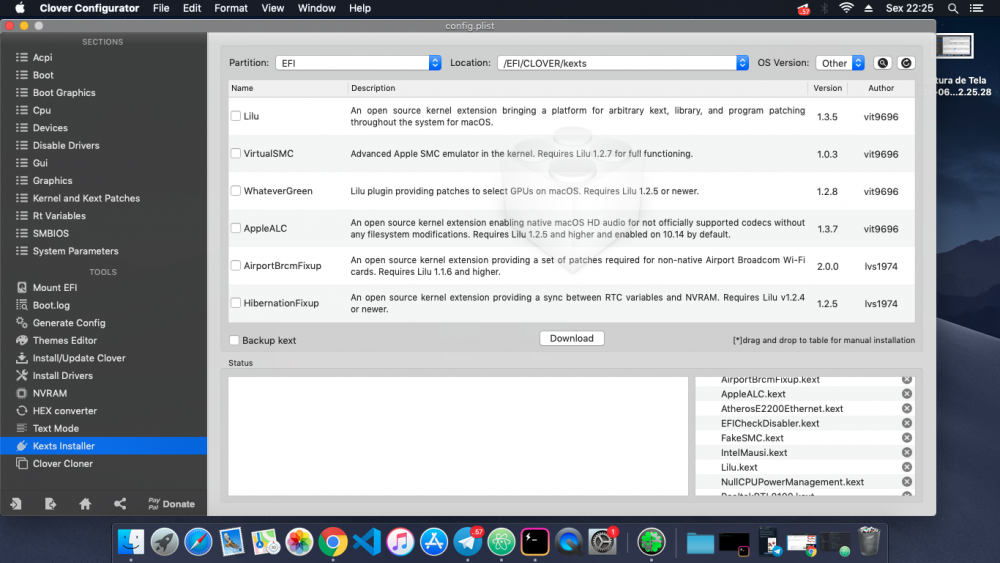Open the Help menu
The width and height of the screenshot is (1000, 563).
(360, 8)
